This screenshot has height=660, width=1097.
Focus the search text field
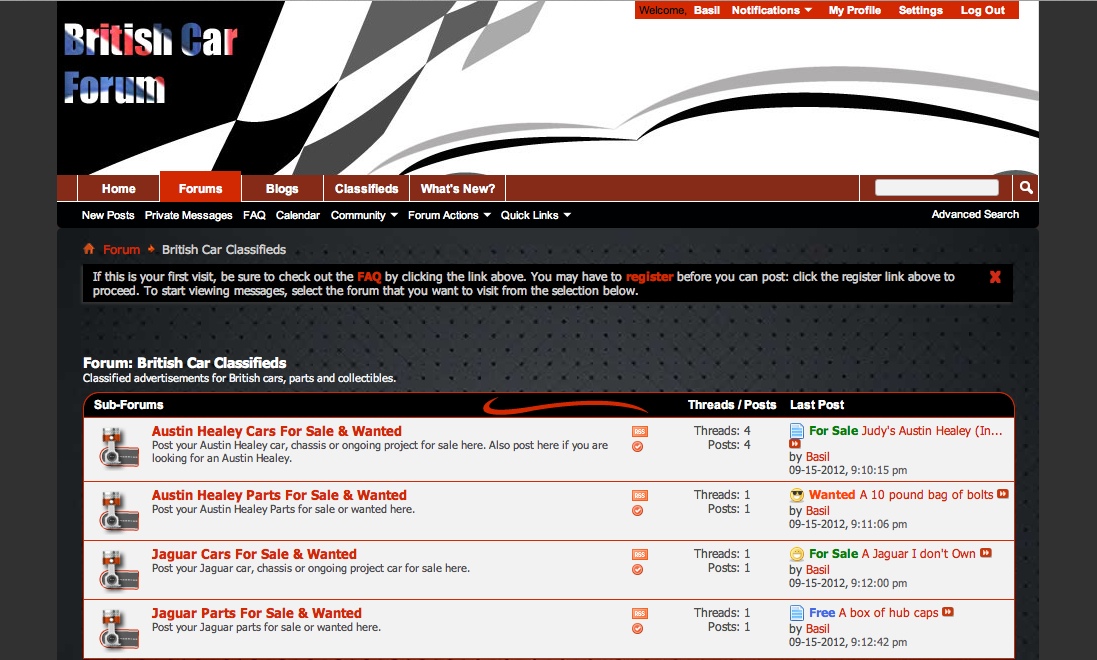click(x=936, y=188)
